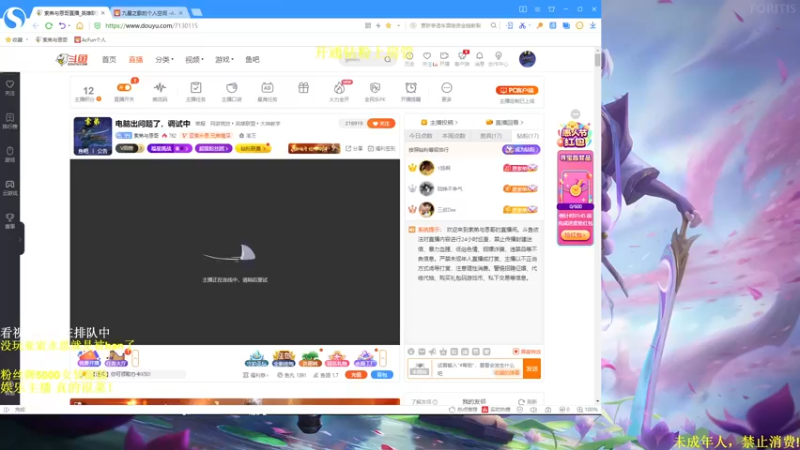Click the trophy icon in left sidebar

click(10, 218)
